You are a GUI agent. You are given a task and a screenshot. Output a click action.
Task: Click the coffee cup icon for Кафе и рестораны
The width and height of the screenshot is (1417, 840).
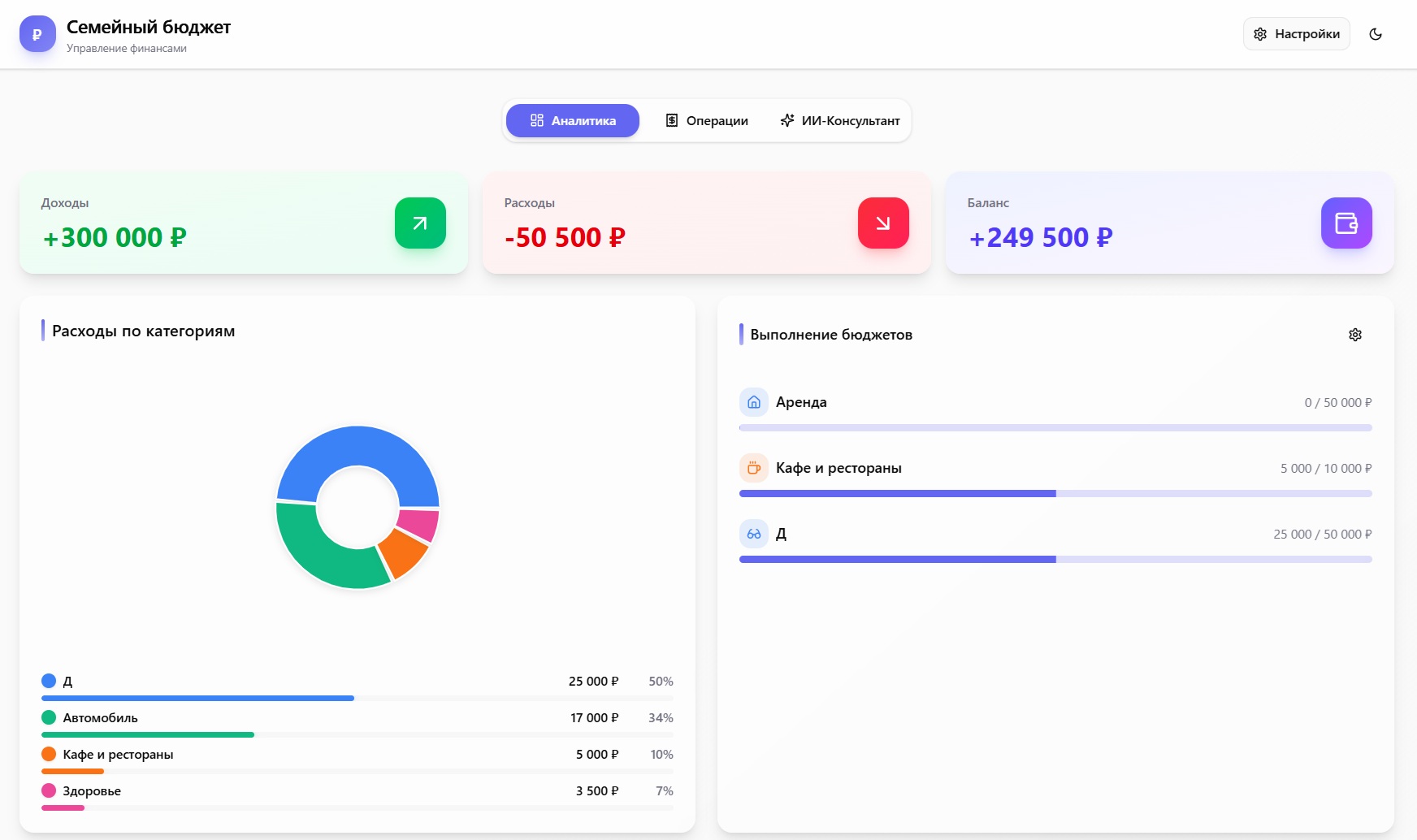coord(754,468)
